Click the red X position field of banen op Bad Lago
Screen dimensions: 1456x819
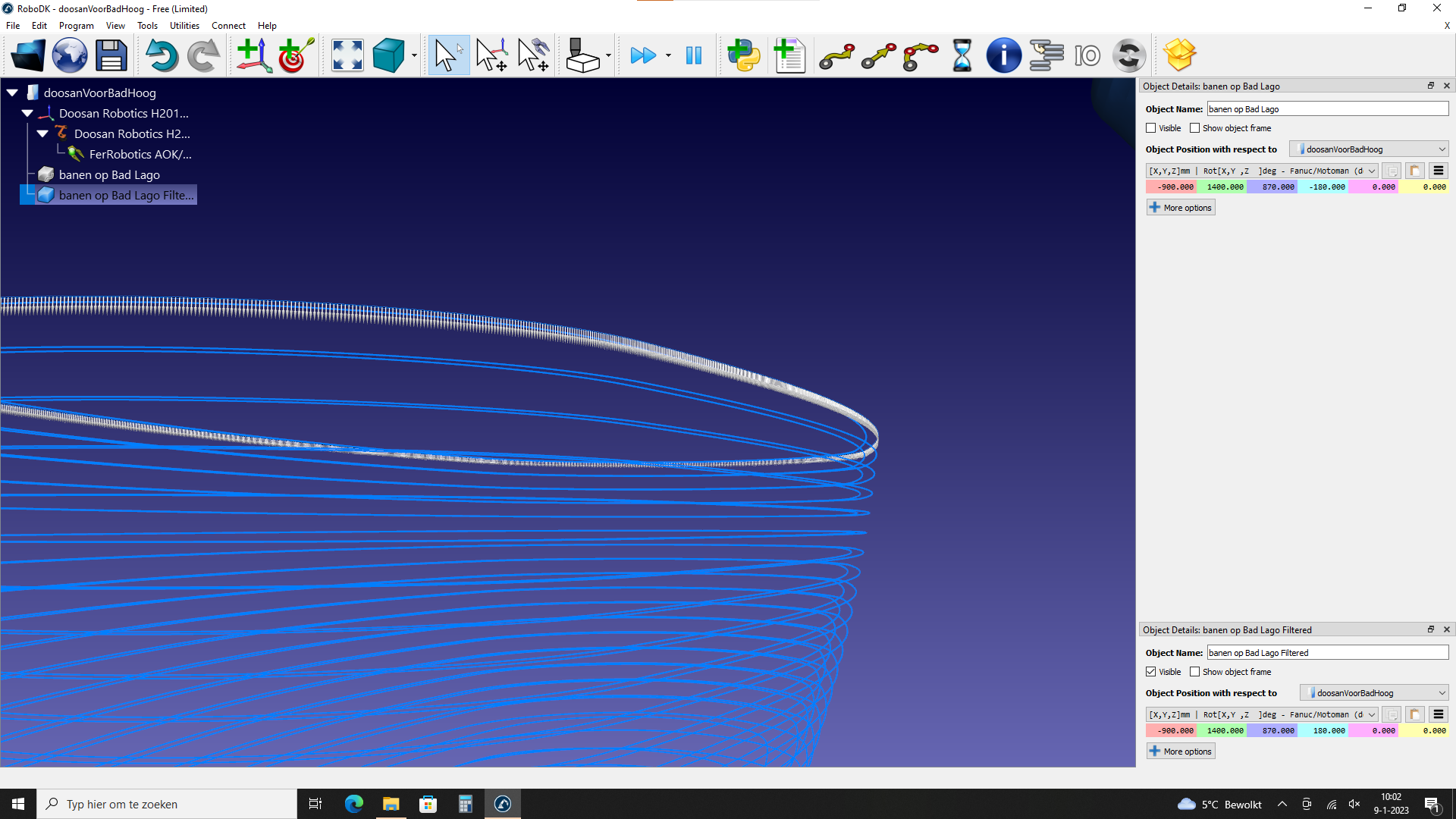click(1172, 187)
